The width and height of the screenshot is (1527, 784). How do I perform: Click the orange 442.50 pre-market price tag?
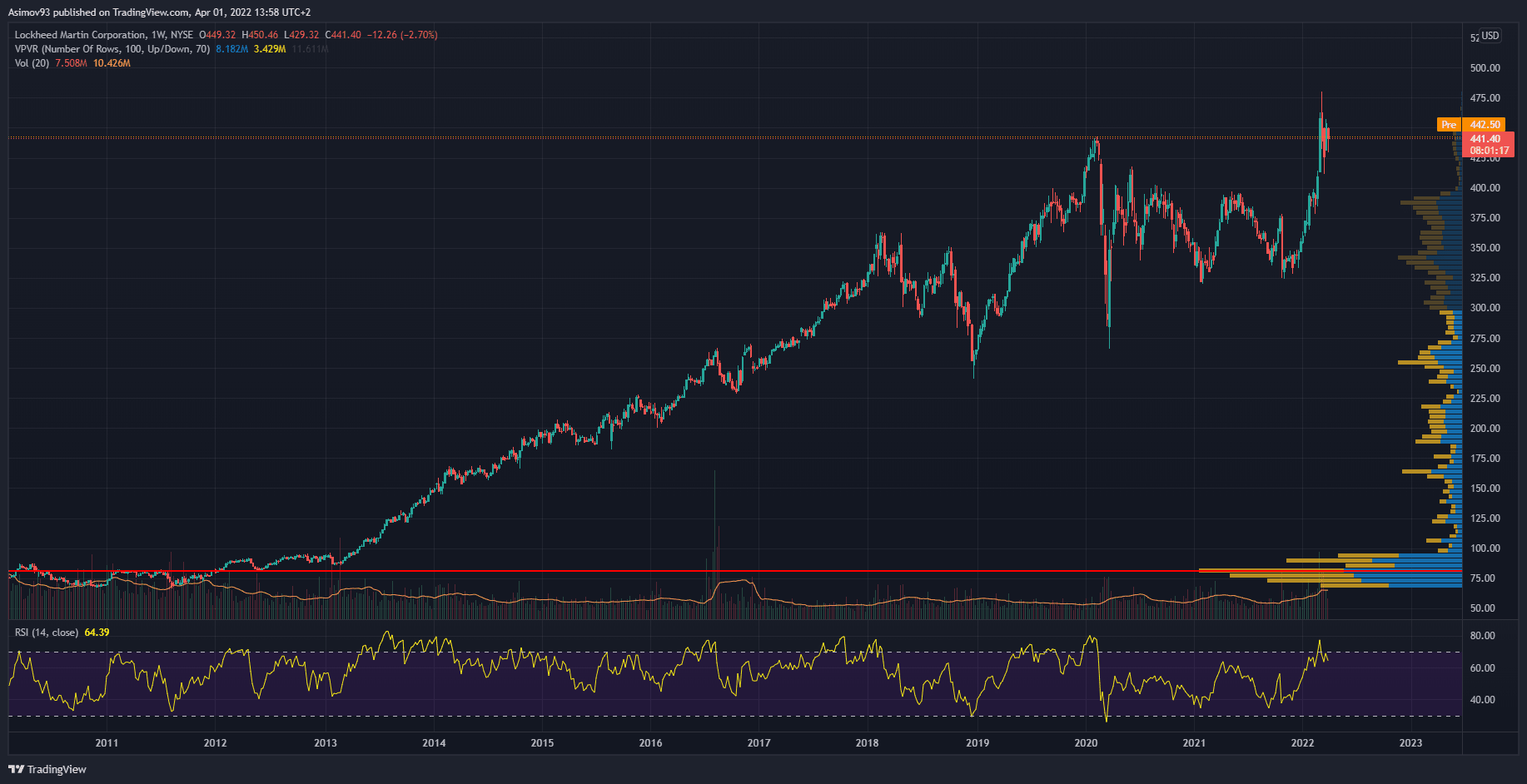(1485, 125)
